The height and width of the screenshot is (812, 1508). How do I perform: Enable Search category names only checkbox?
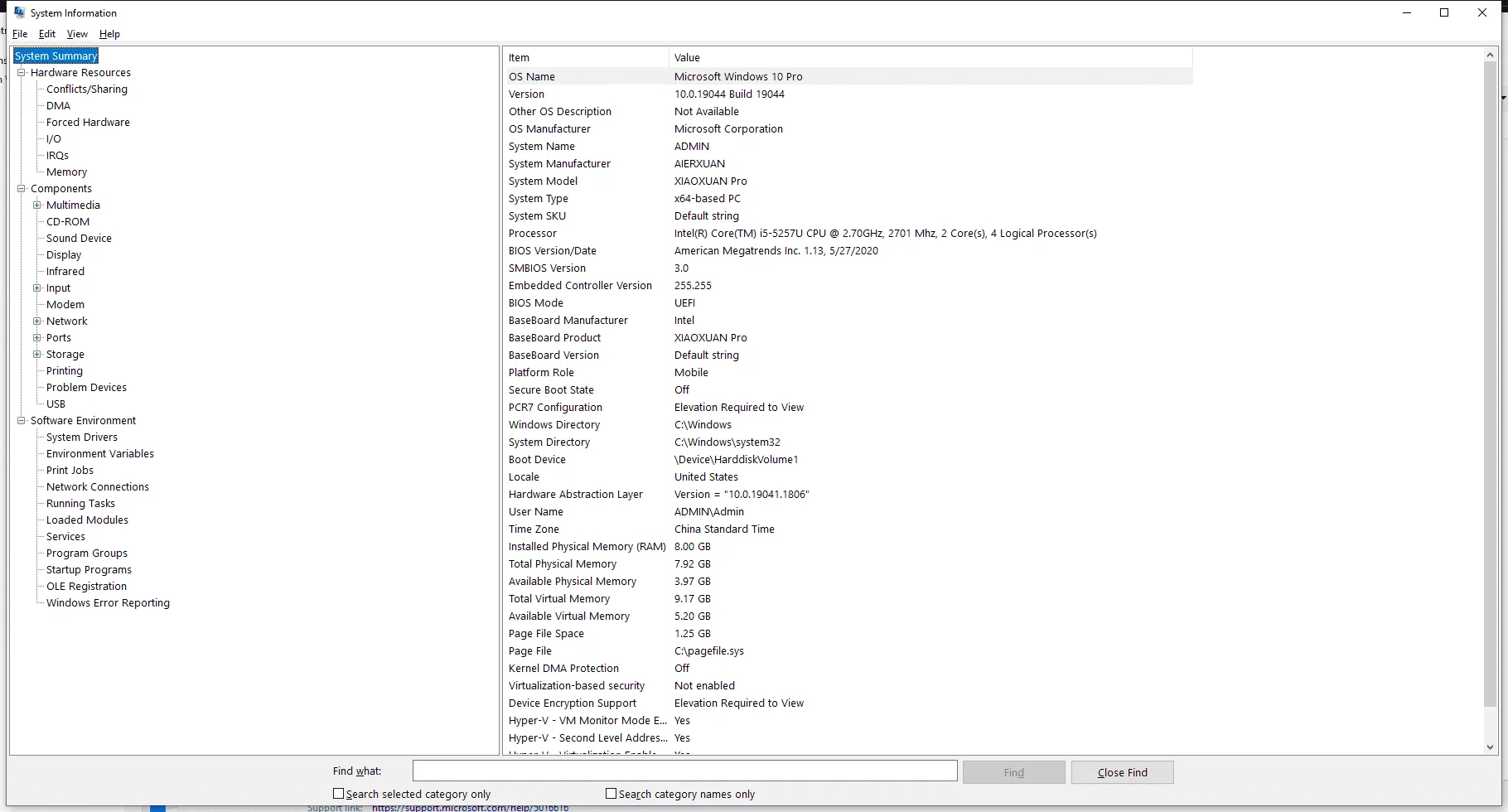pos(611,794)
